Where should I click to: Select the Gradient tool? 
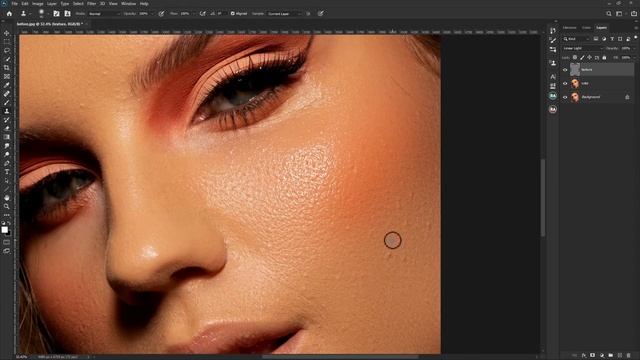point(7,137)
